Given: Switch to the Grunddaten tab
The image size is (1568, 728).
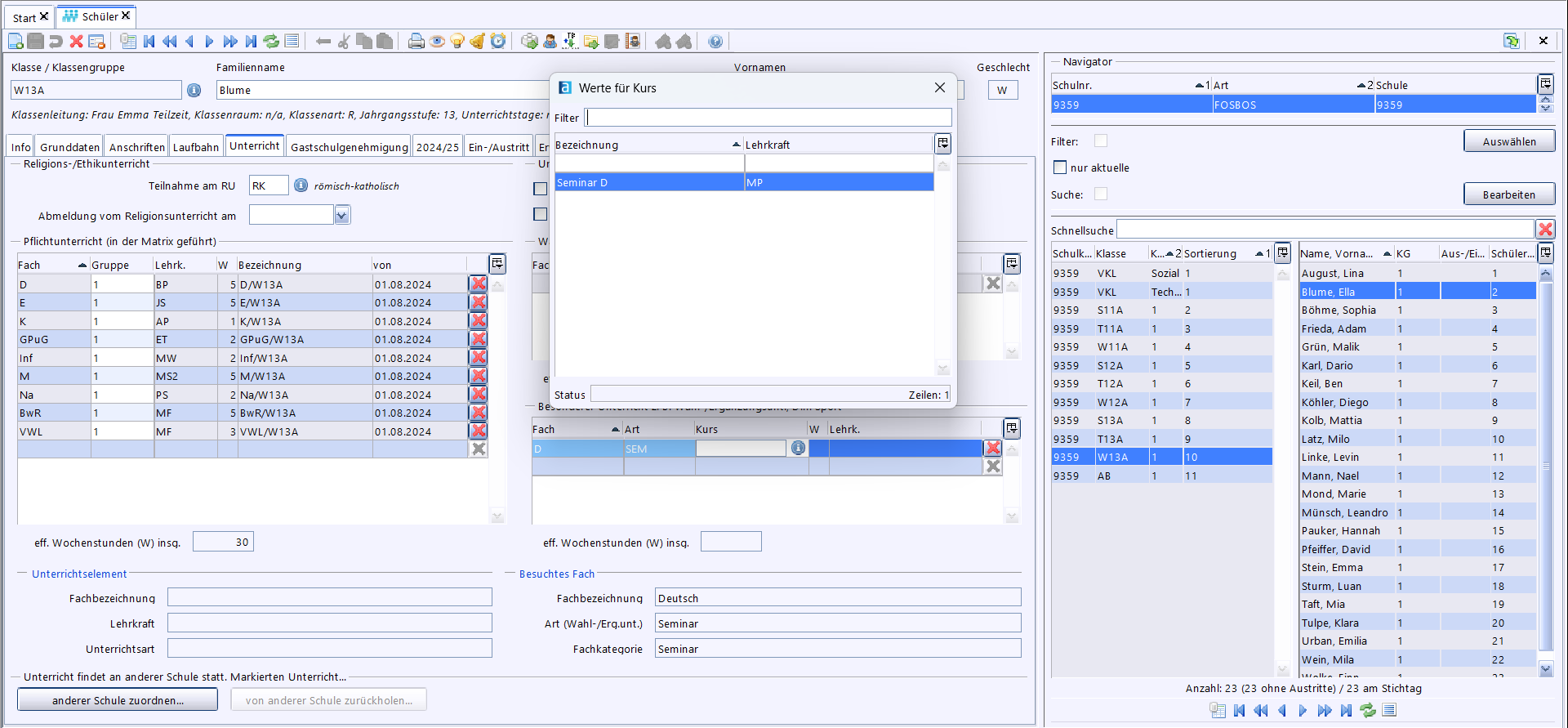Looking at the screenshot, I should [69, 146].
